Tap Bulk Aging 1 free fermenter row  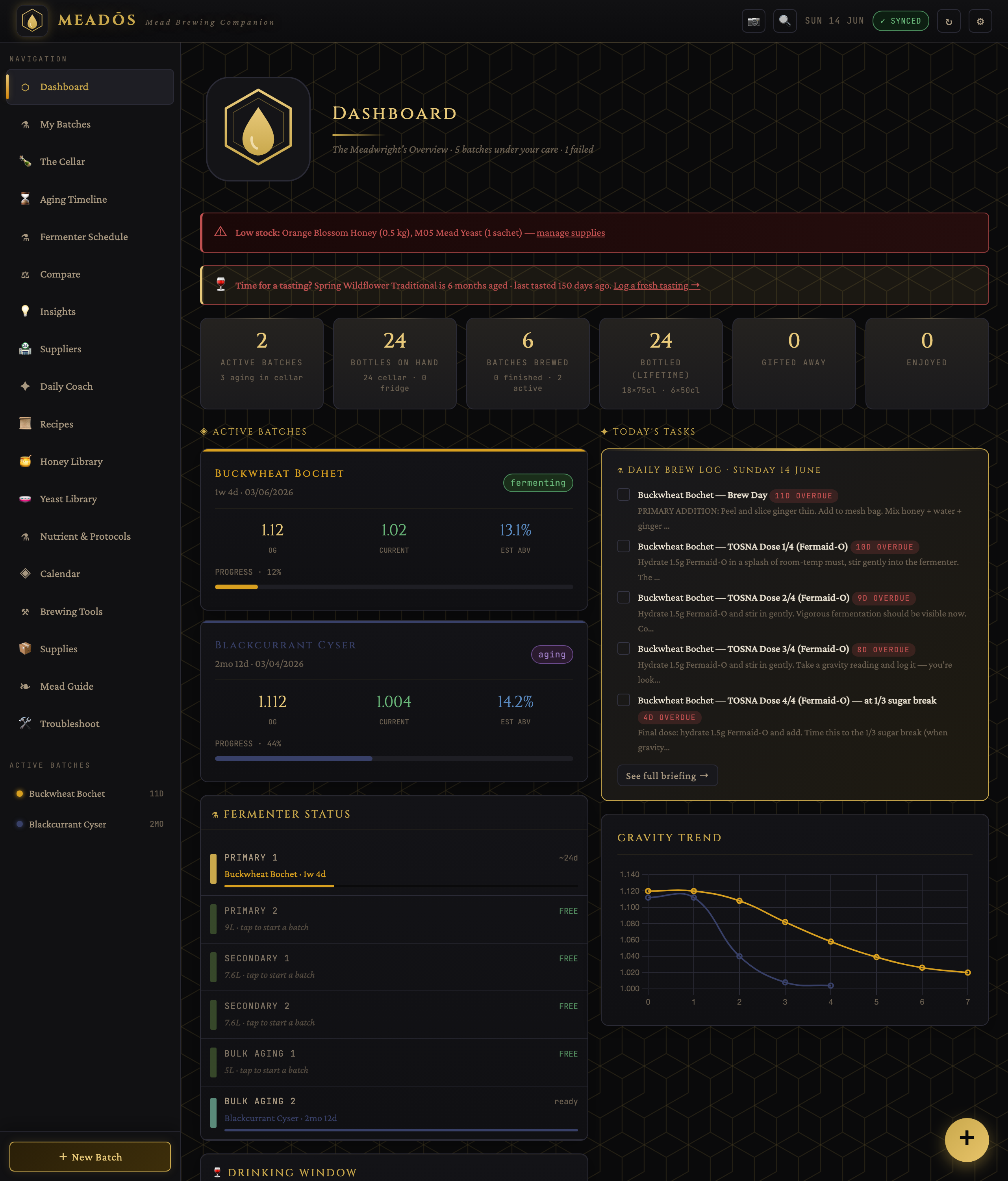coord(394,1062)
